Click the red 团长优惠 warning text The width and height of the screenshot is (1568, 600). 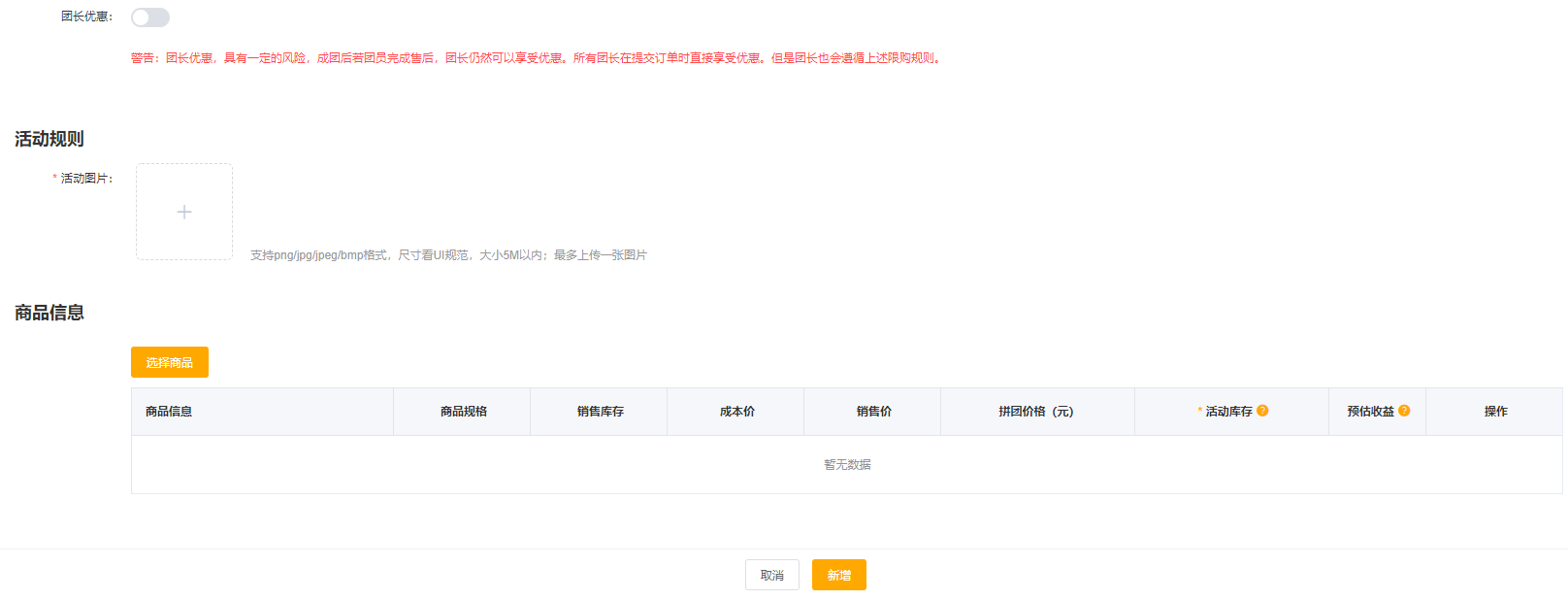pyautogui.click(x=537, y=58)
